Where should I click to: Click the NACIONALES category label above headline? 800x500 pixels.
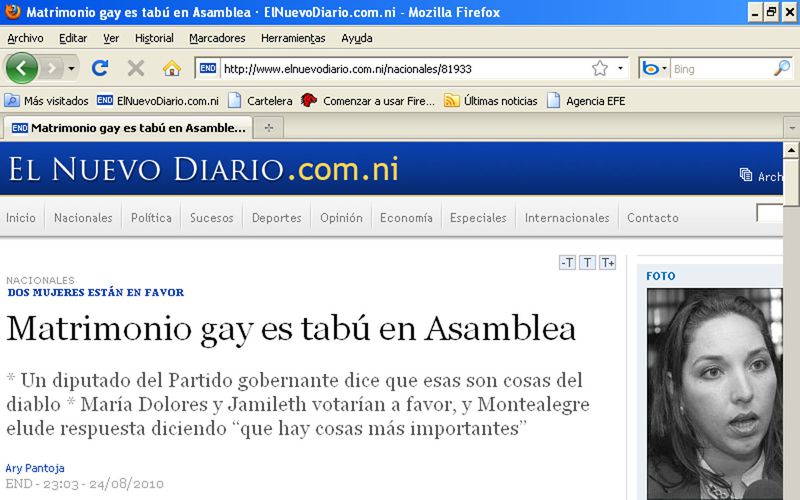pos(40,280)
